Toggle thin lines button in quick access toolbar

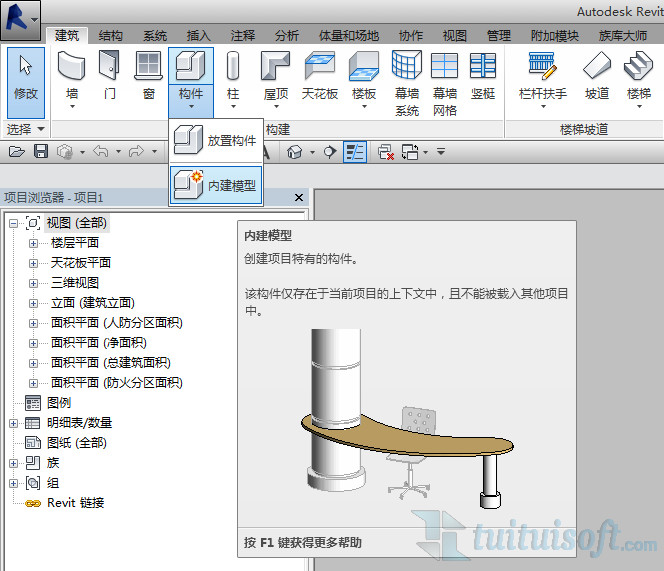point(355,152)
